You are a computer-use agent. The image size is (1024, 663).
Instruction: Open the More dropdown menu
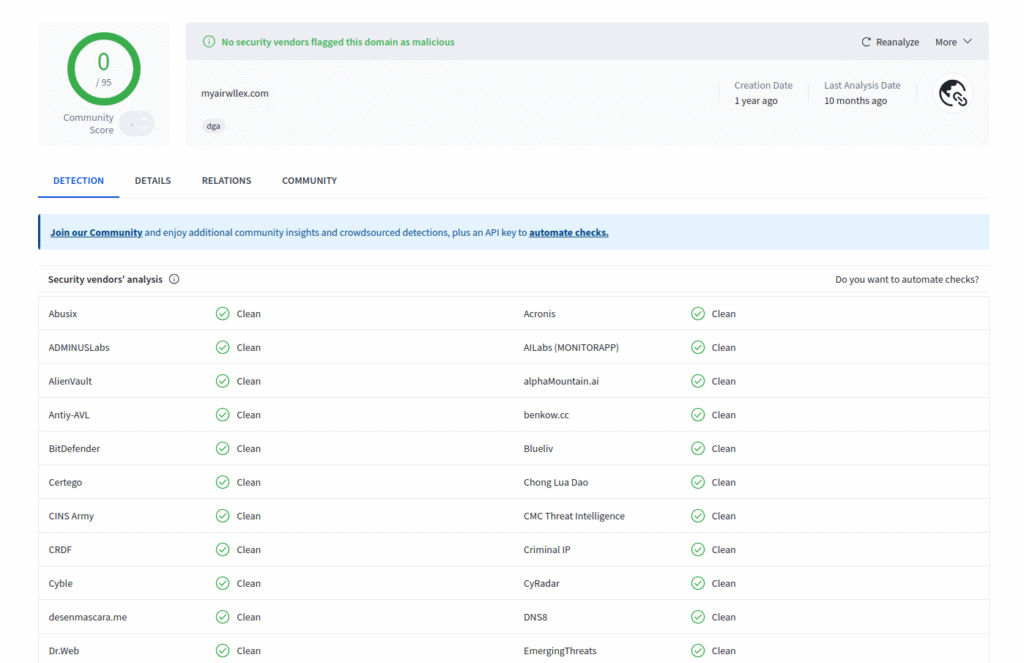click(949, 42)
